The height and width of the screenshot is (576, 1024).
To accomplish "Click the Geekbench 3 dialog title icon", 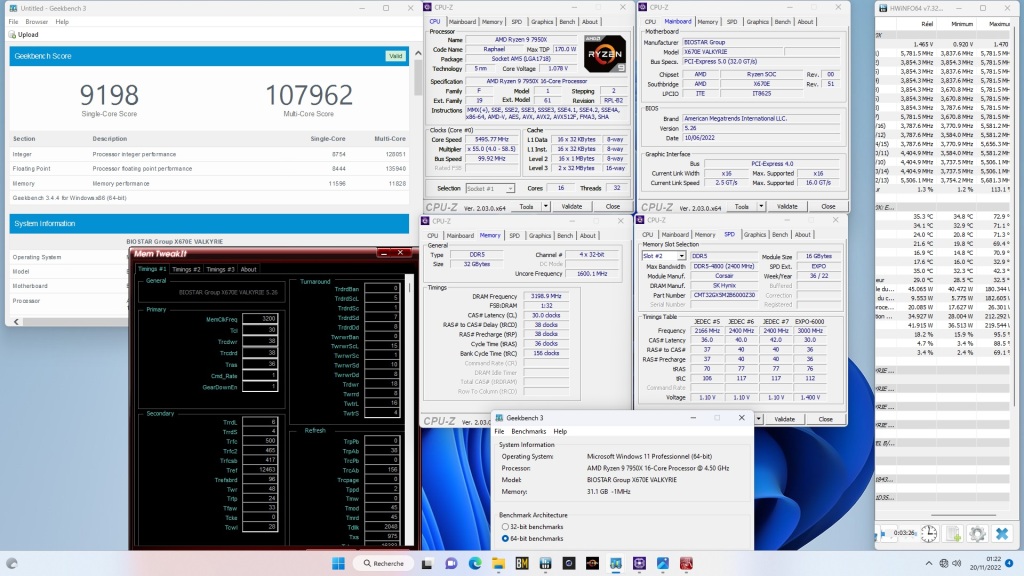I will click(499, 418).
